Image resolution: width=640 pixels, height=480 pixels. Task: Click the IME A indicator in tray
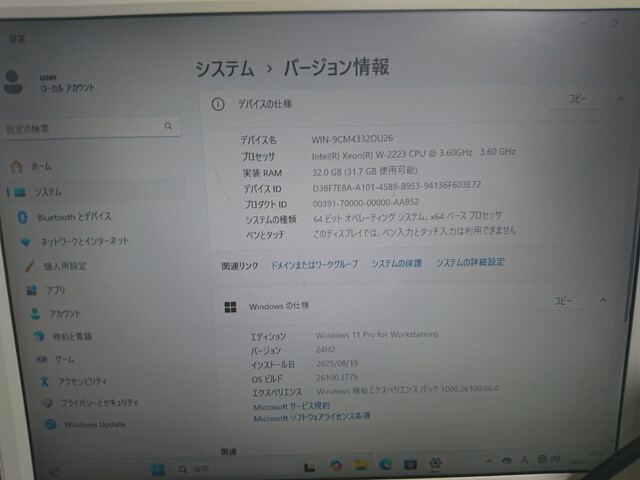[x=524, y=460]
